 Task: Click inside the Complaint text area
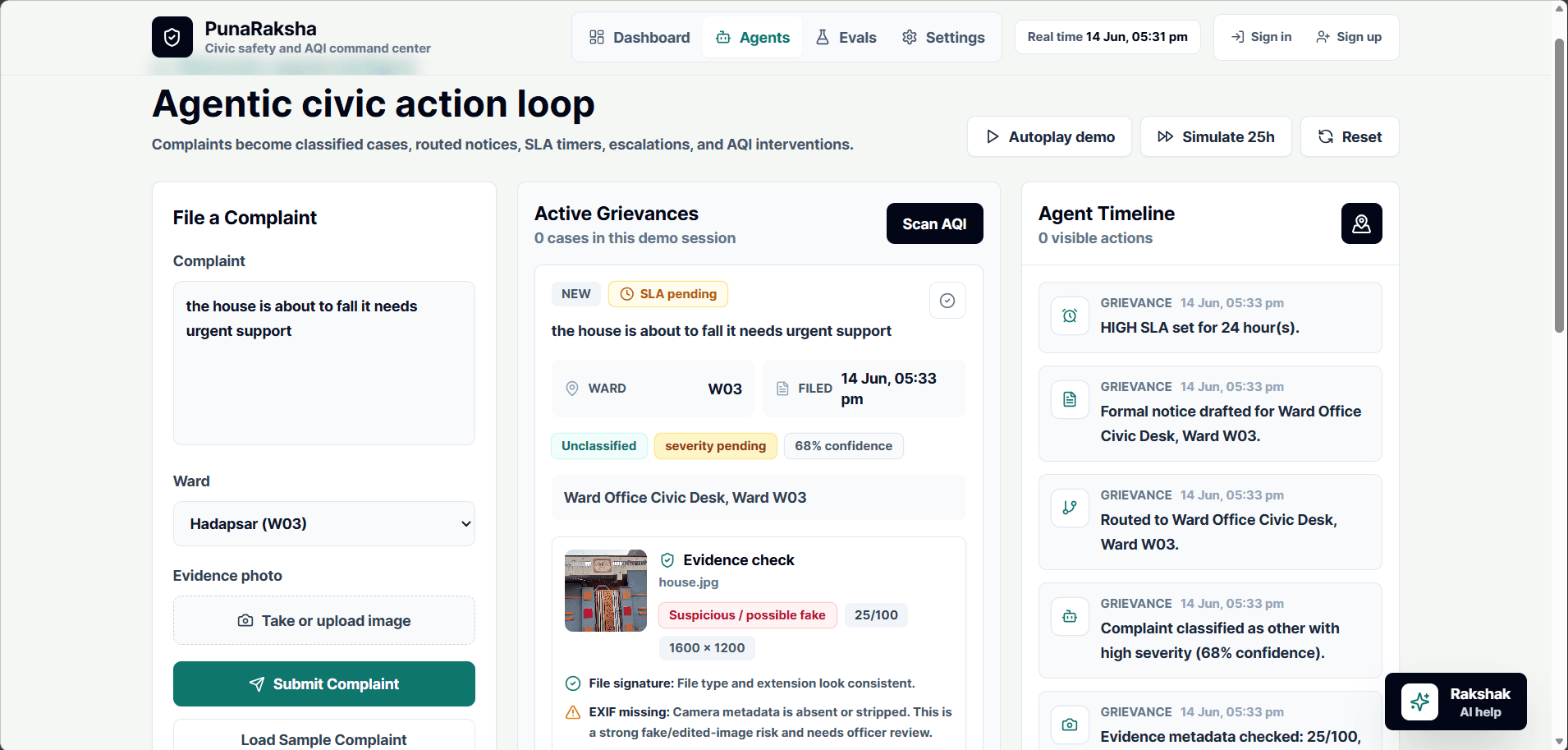coord(324,363)
